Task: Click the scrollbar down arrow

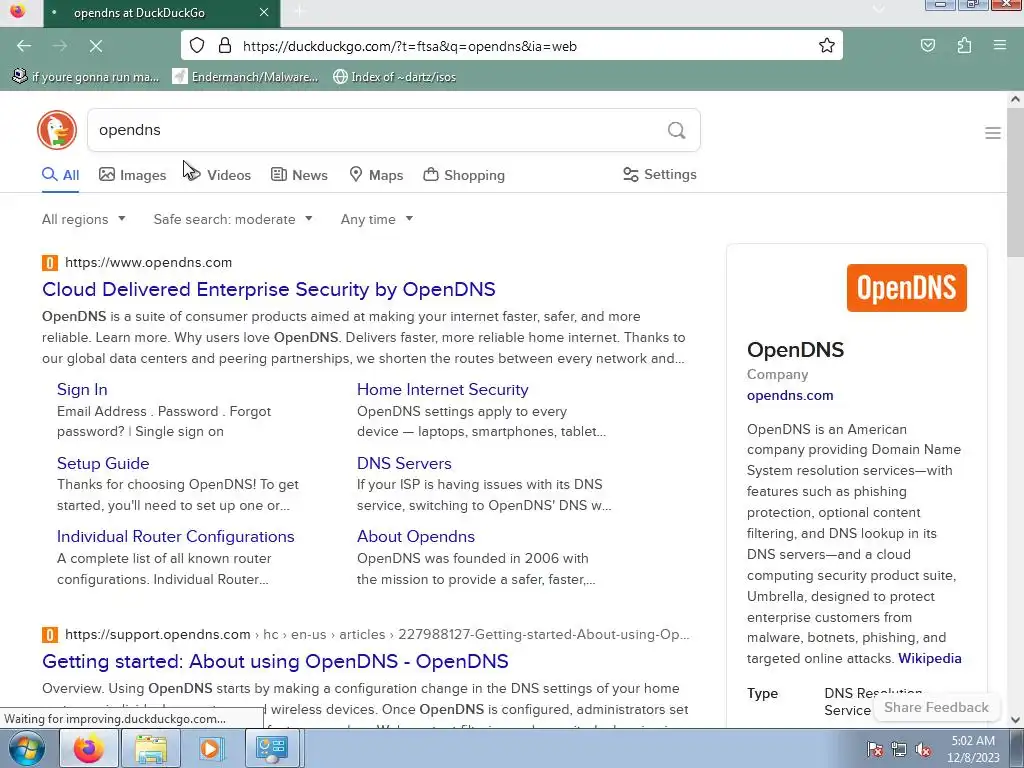Action: [x=1015, y=720]
